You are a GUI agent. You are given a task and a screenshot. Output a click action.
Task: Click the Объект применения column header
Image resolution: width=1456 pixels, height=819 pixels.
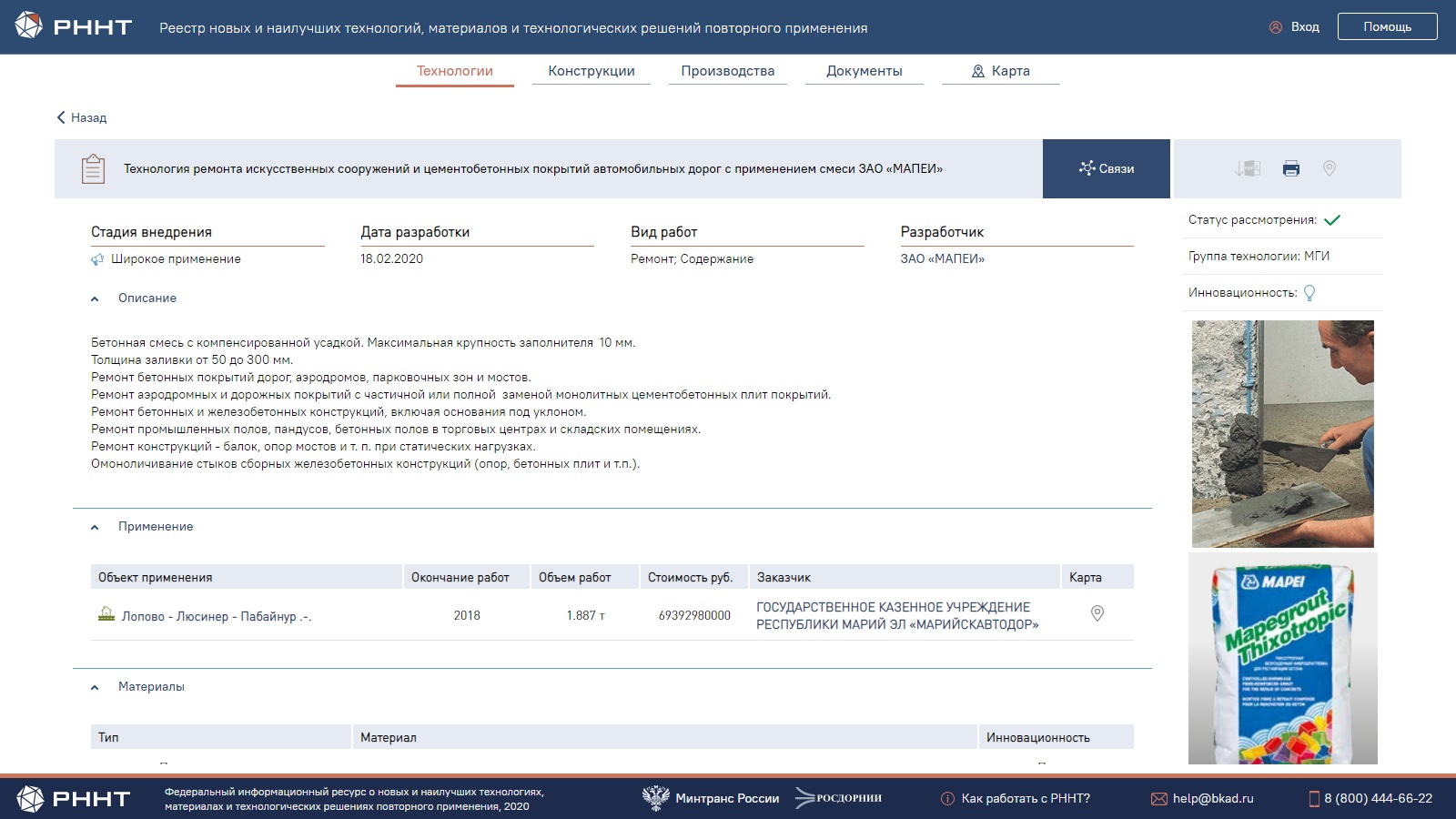coord(247,577)
